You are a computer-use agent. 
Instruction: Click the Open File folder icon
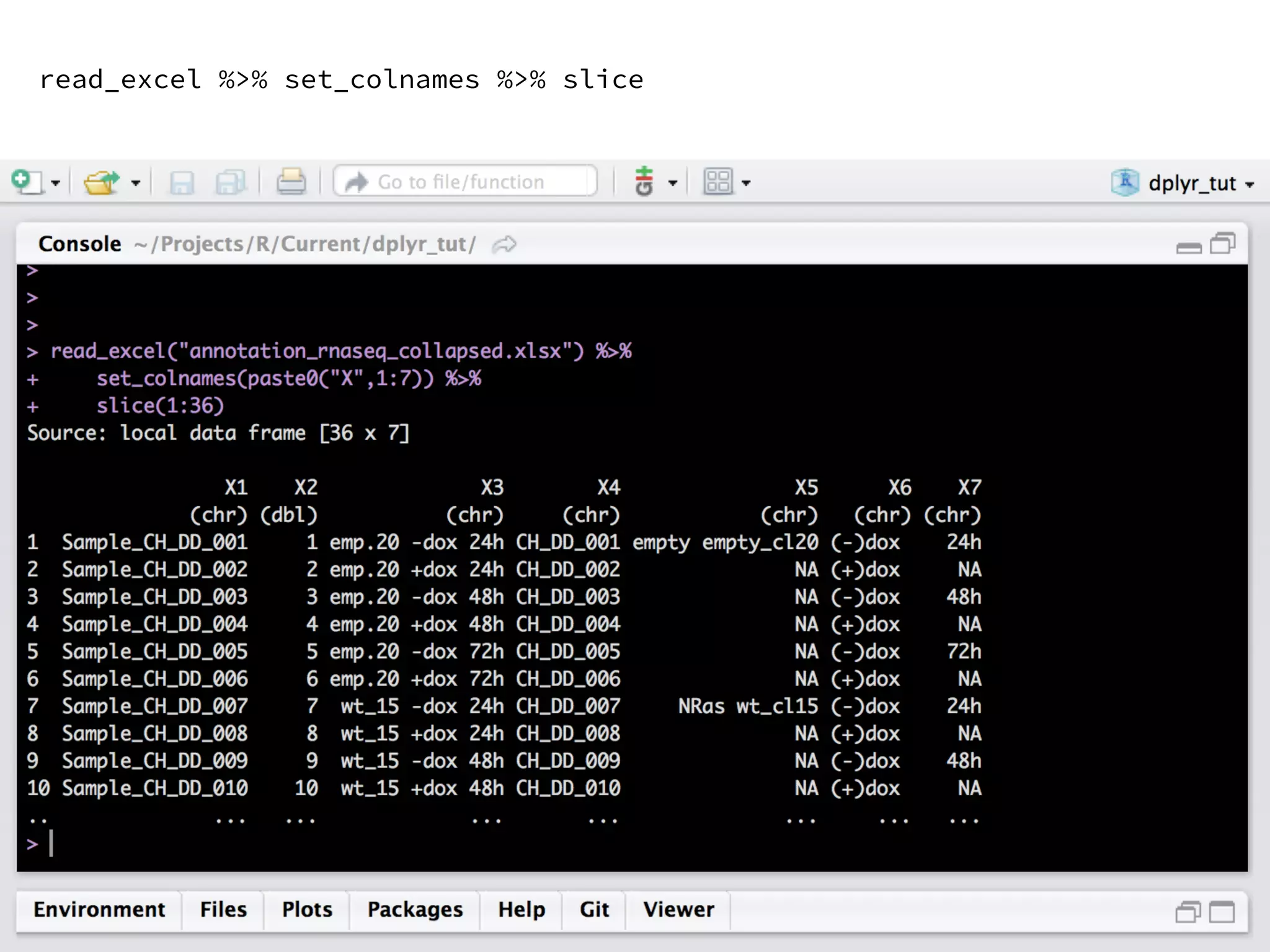pyautogui.click(x=102, y=182)
